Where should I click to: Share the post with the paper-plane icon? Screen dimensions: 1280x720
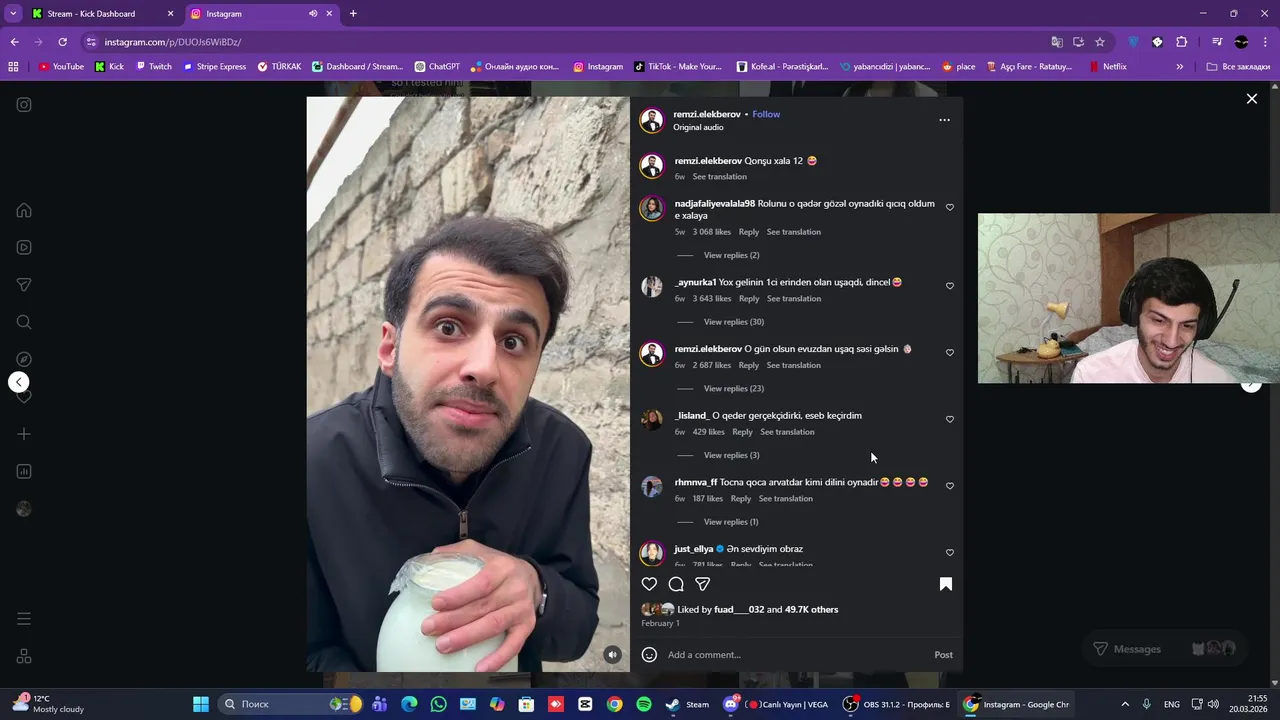[x=703, y=584]
